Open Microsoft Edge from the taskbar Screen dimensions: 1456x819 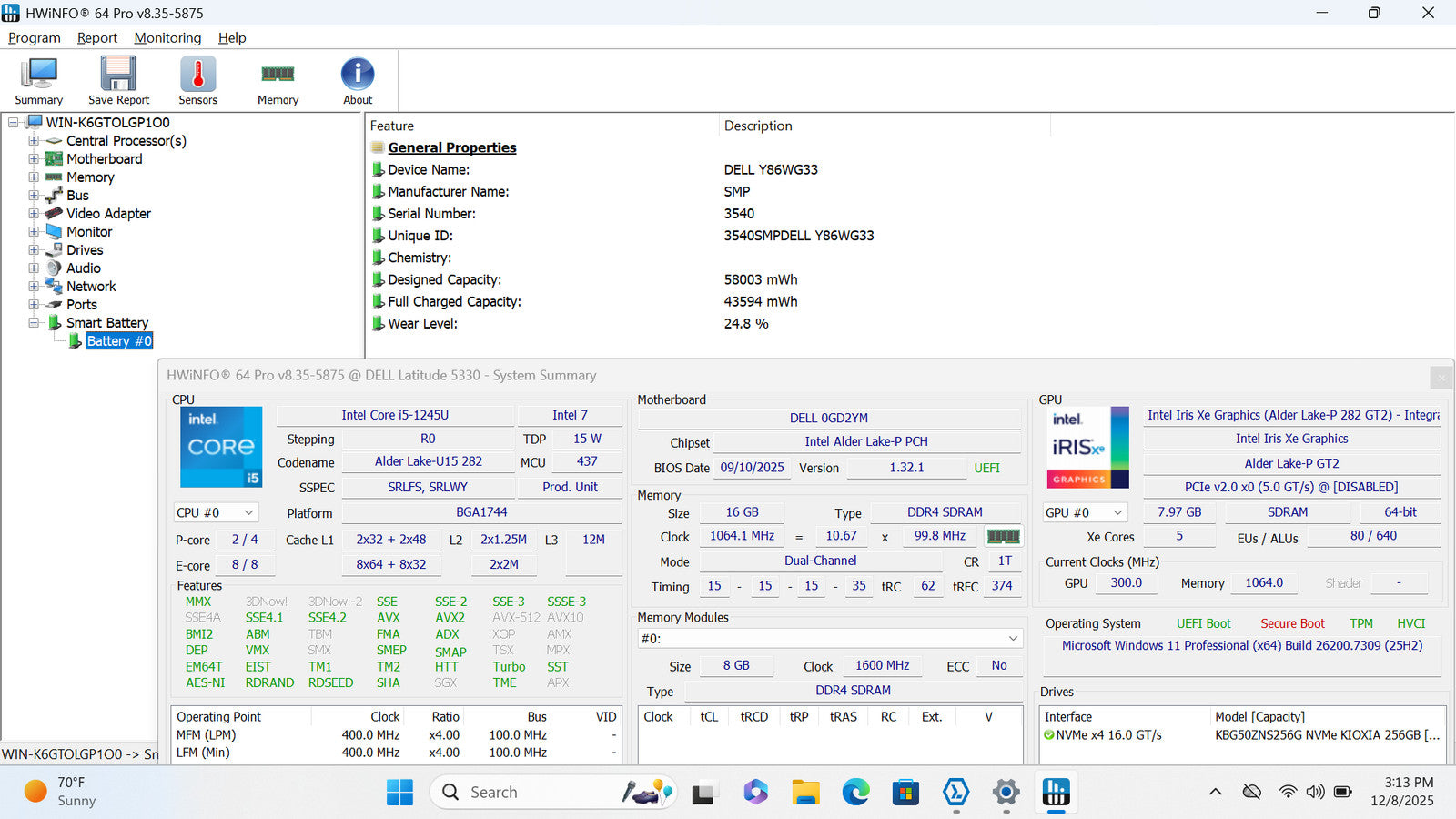[x=855, y=793]
